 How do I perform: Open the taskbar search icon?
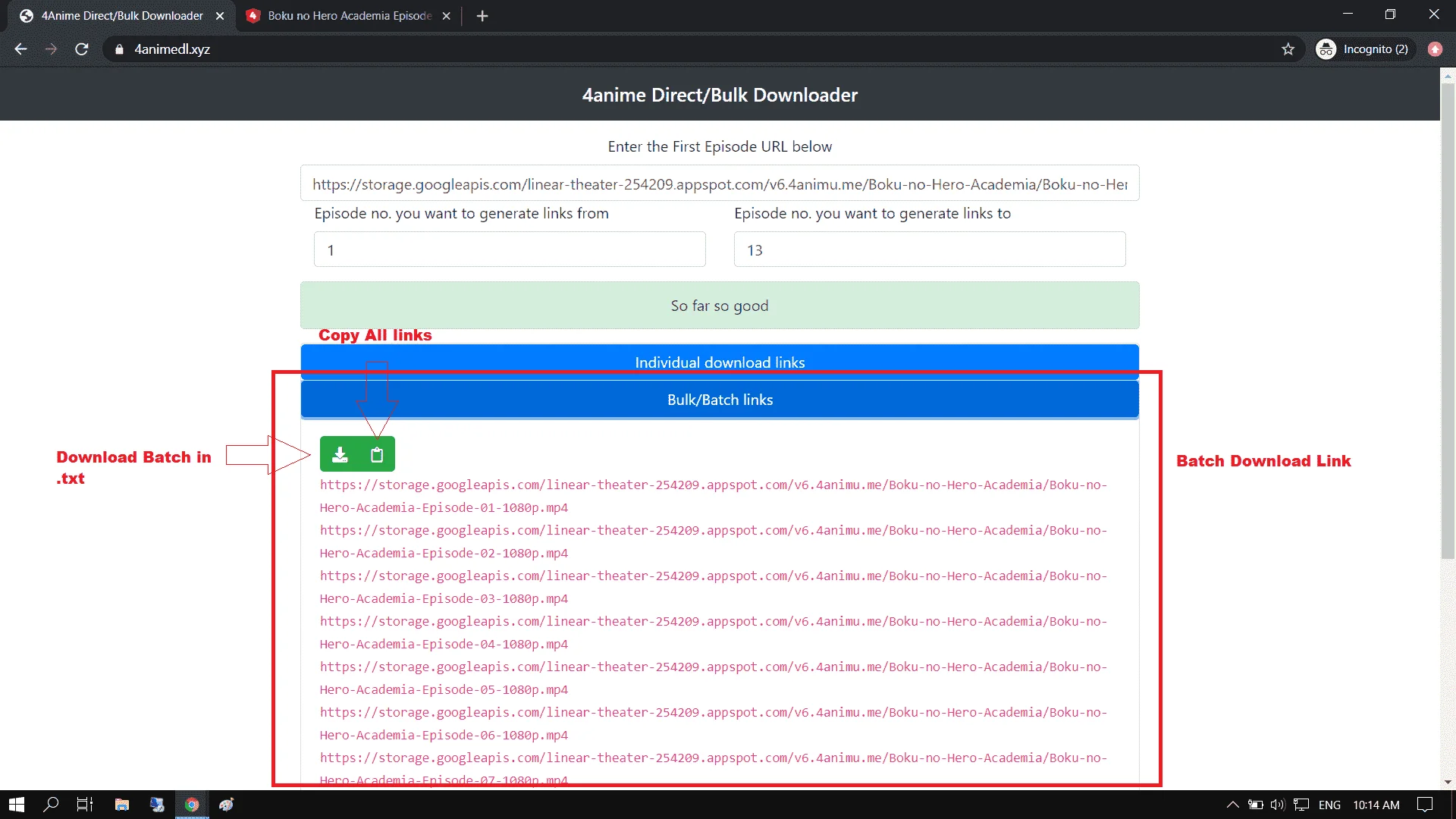tap(51, 805)
